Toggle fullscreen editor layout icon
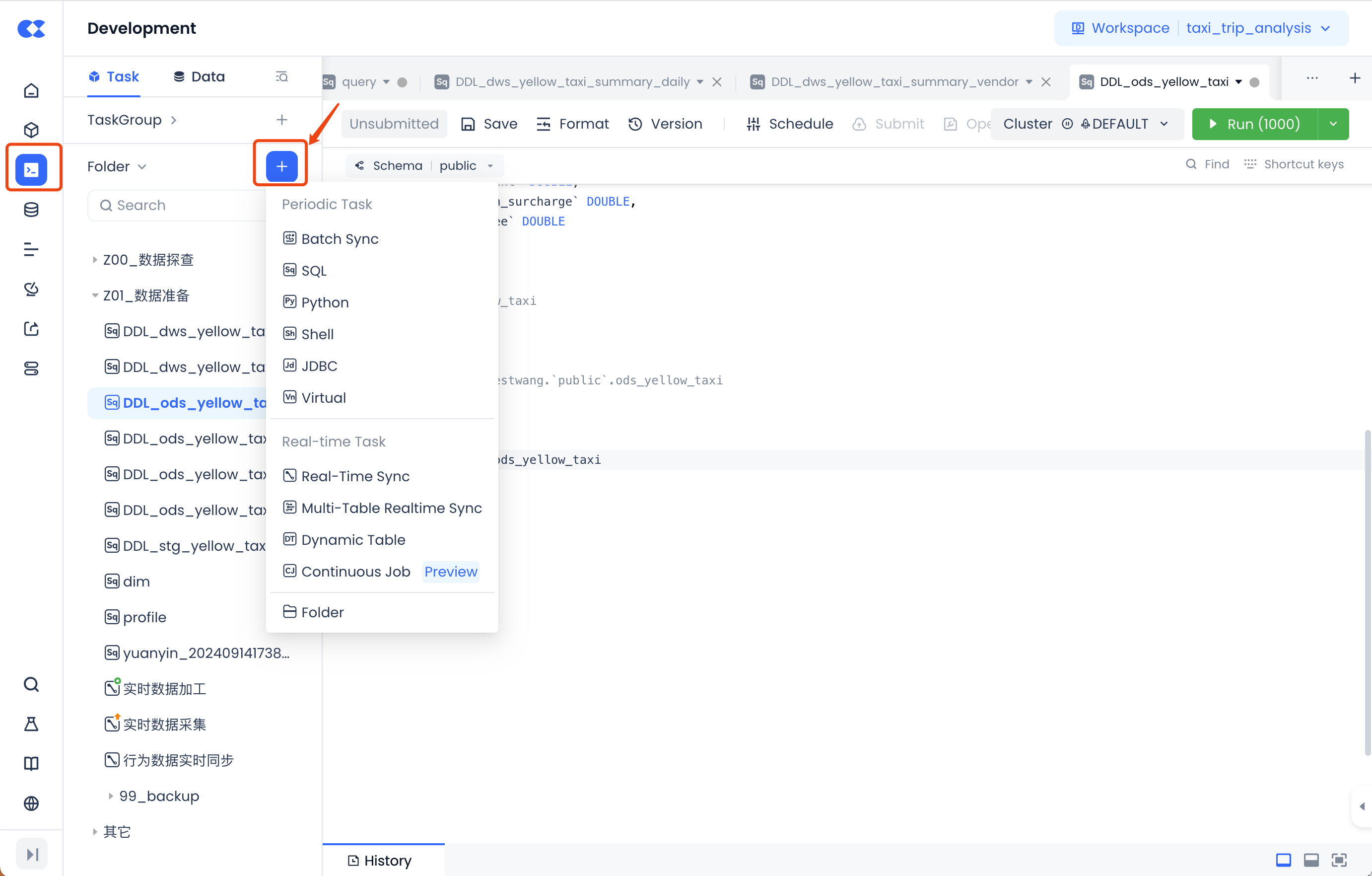Image resolution: width=1372 pixels, height=876 pixels. (1339, 860)
